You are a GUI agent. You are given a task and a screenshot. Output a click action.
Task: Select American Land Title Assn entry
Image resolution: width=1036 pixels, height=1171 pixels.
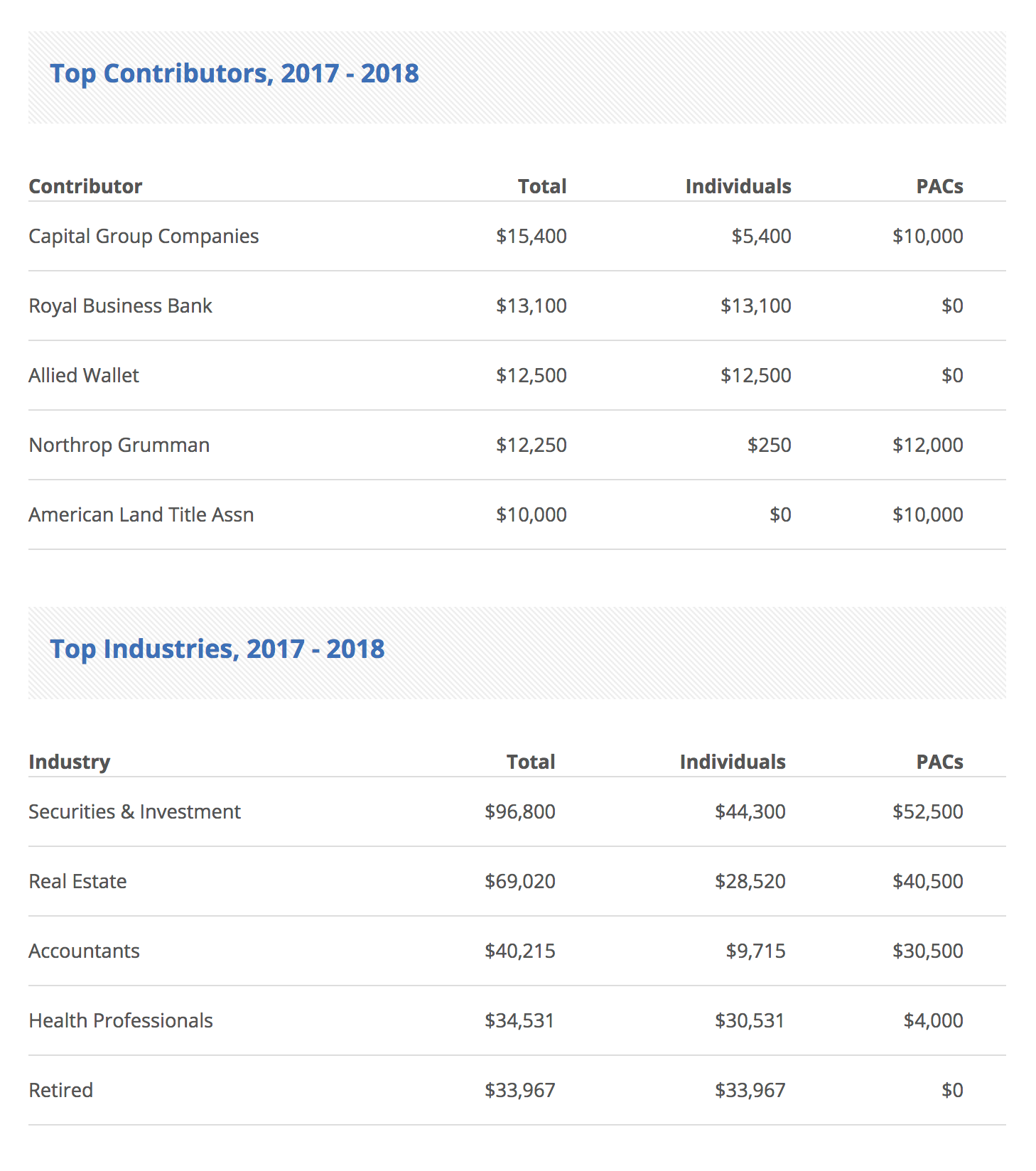tap(141, 514)
